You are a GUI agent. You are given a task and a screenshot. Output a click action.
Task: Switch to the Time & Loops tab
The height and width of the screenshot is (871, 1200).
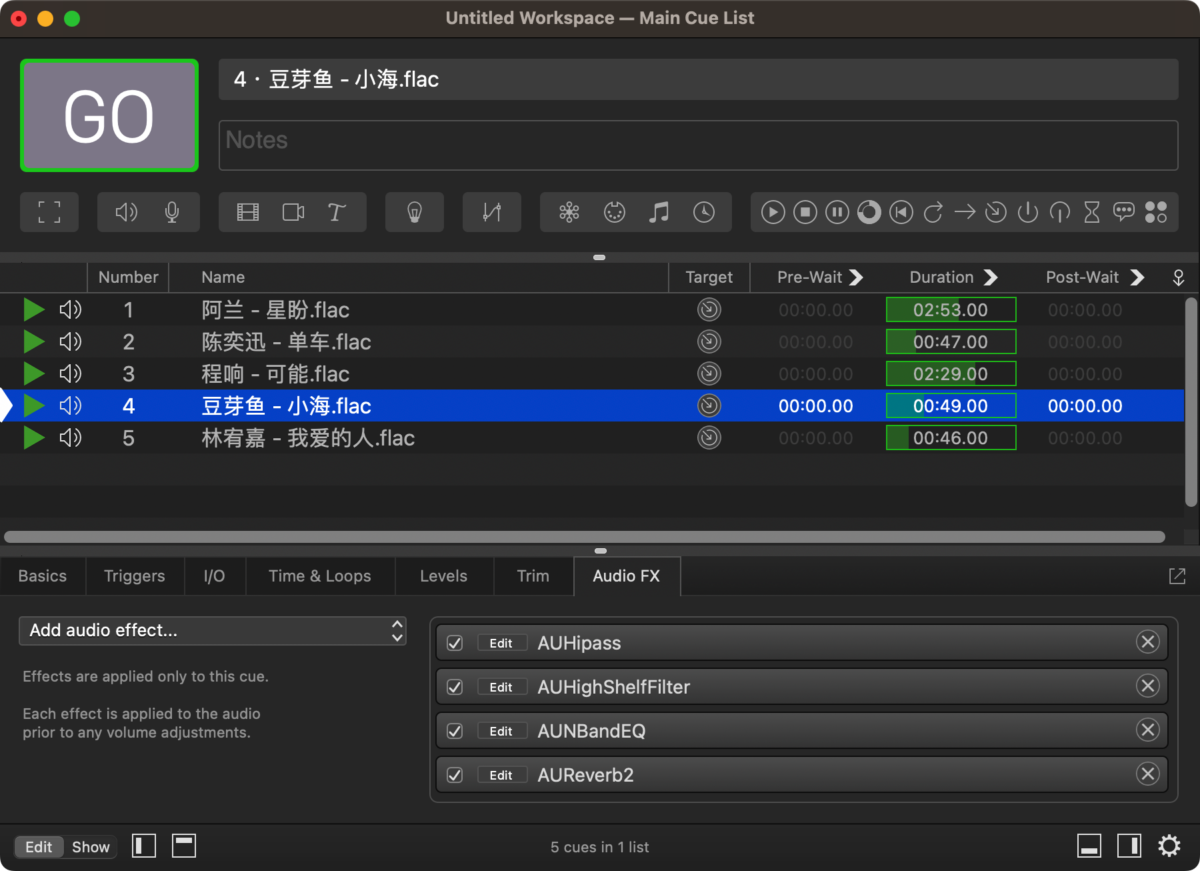pos(320,576)
